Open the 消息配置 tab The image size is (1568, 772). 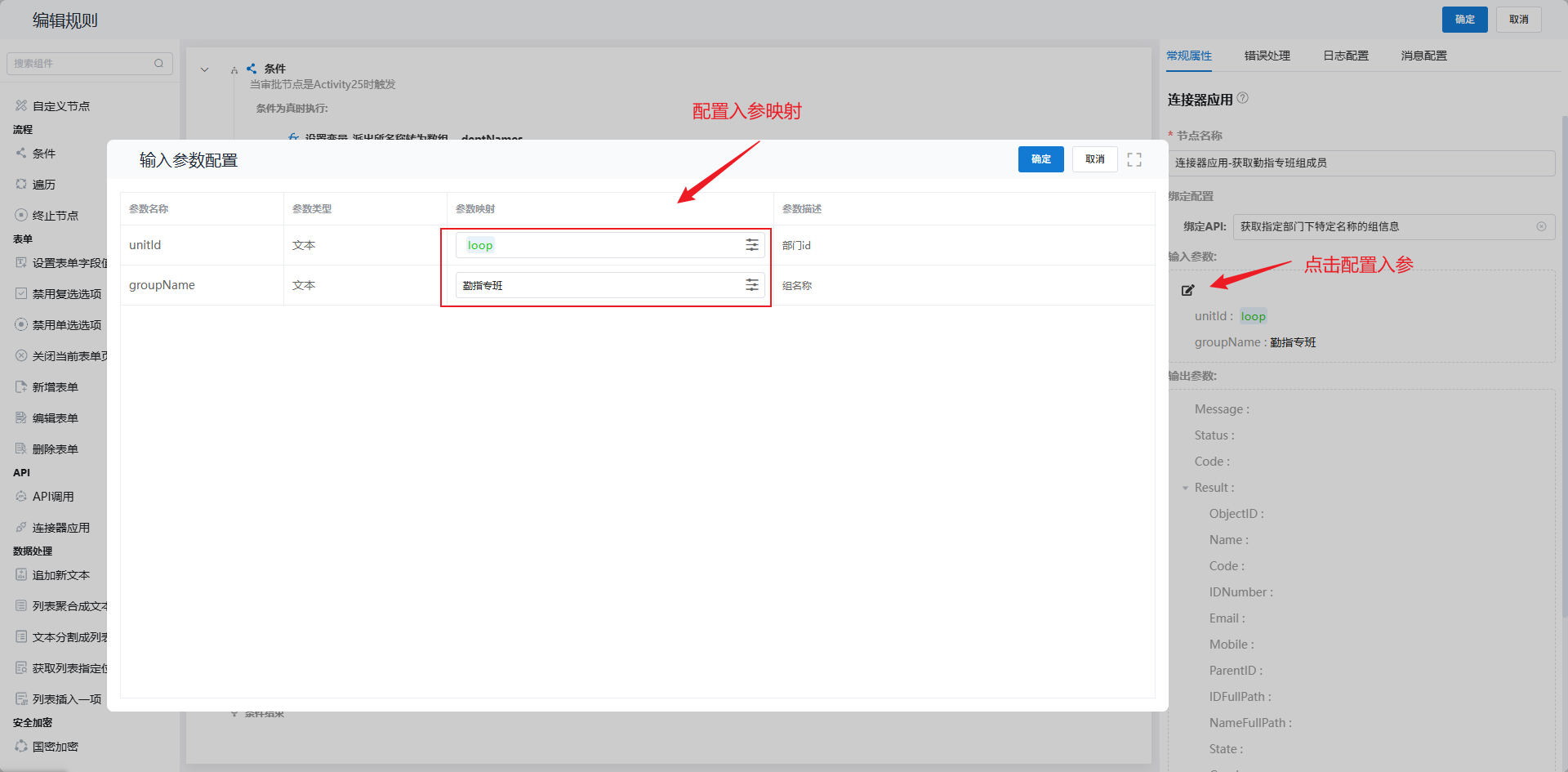(x=1423, y=56)
